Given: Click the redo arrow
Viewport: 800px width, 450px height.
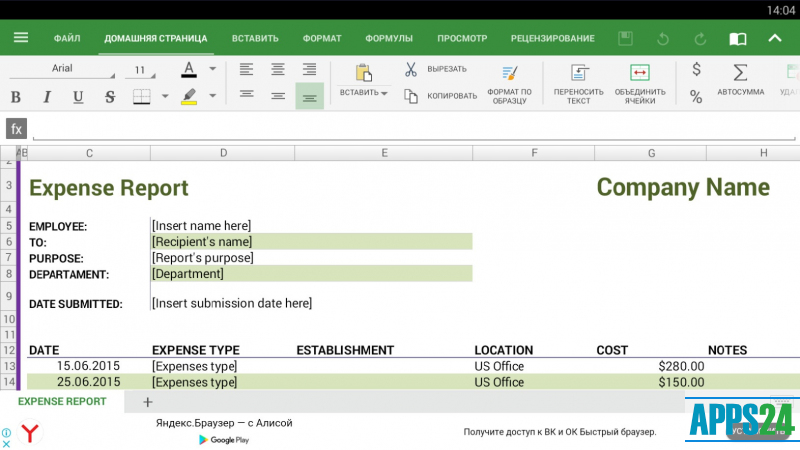Looking at the screenshot, I should point(700,39).
